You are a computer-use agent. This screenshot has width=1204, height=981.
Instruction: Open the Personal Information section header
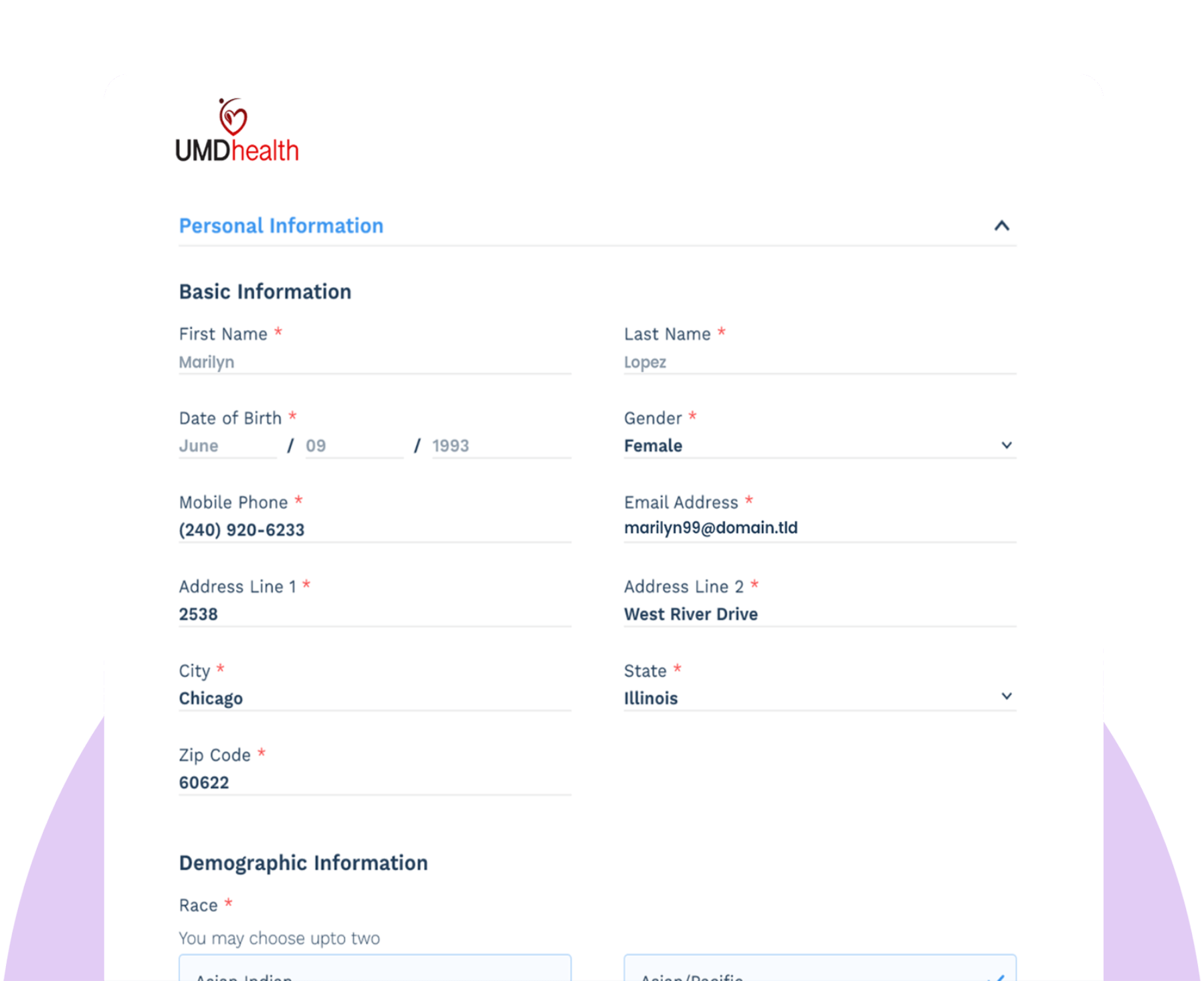click(x=597, y=226)
